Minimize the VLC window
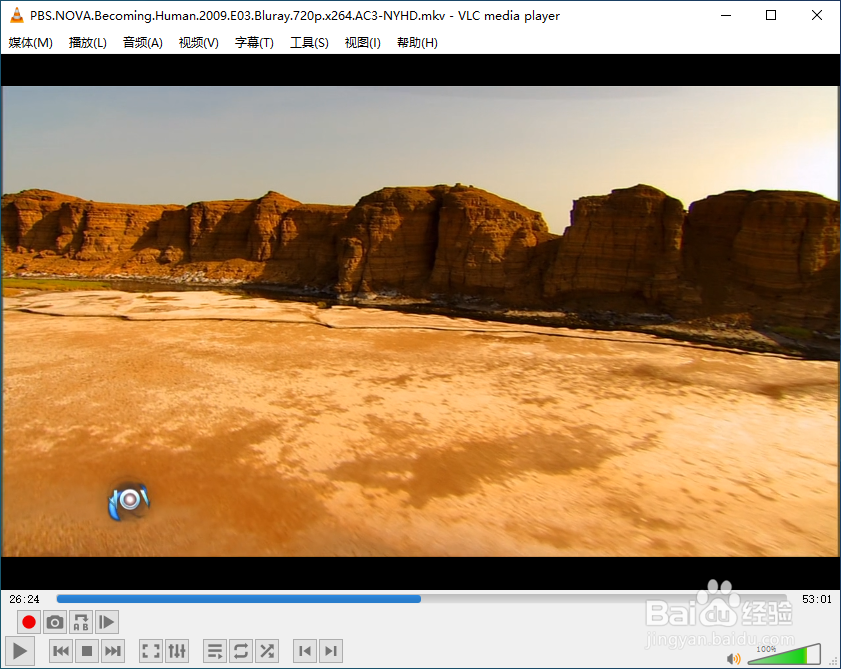Viewport: 841px width, 669px height. tap(726, 16)
